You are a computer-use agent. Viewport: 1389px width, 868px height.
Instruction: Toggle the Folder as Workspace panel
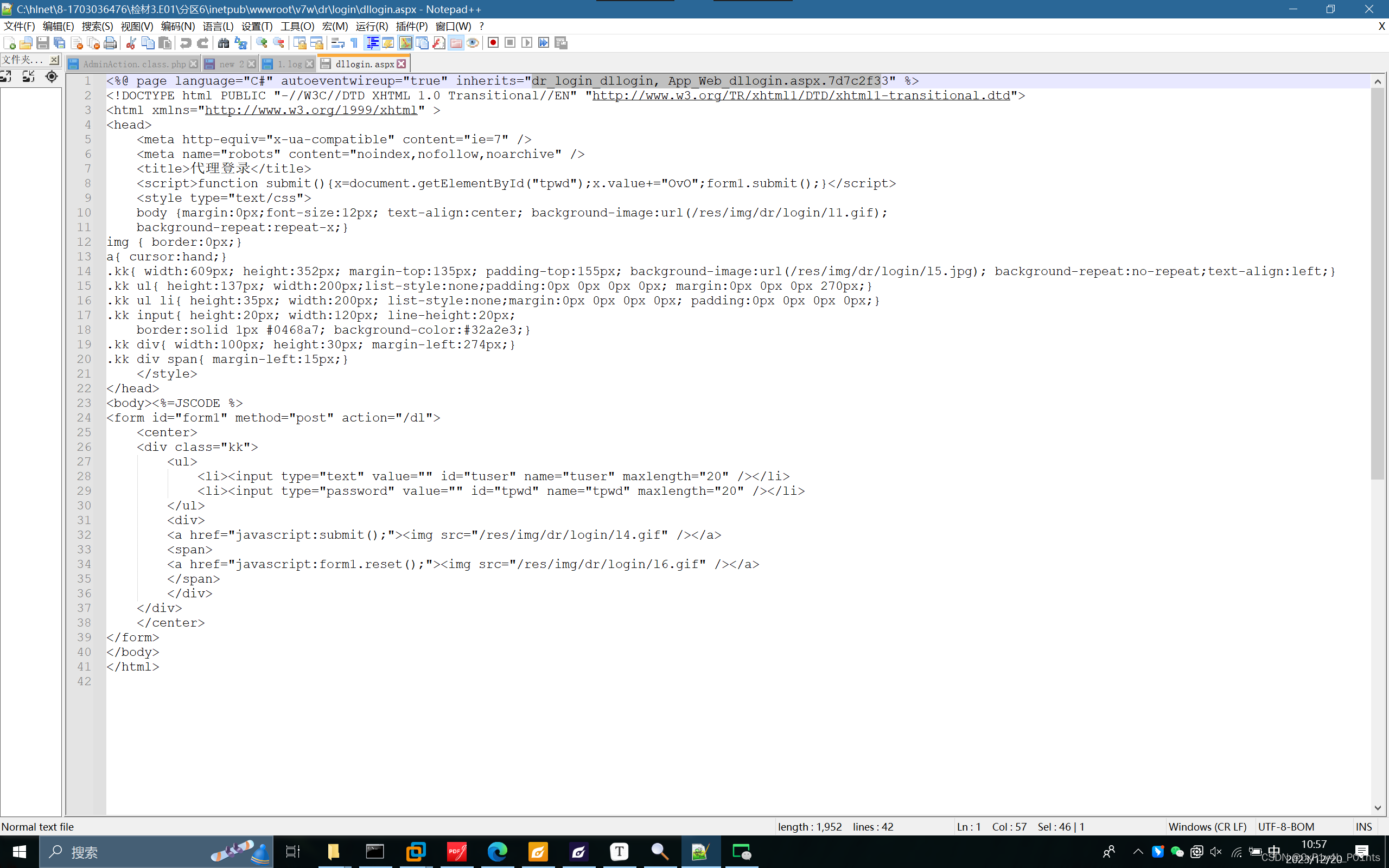456,43
